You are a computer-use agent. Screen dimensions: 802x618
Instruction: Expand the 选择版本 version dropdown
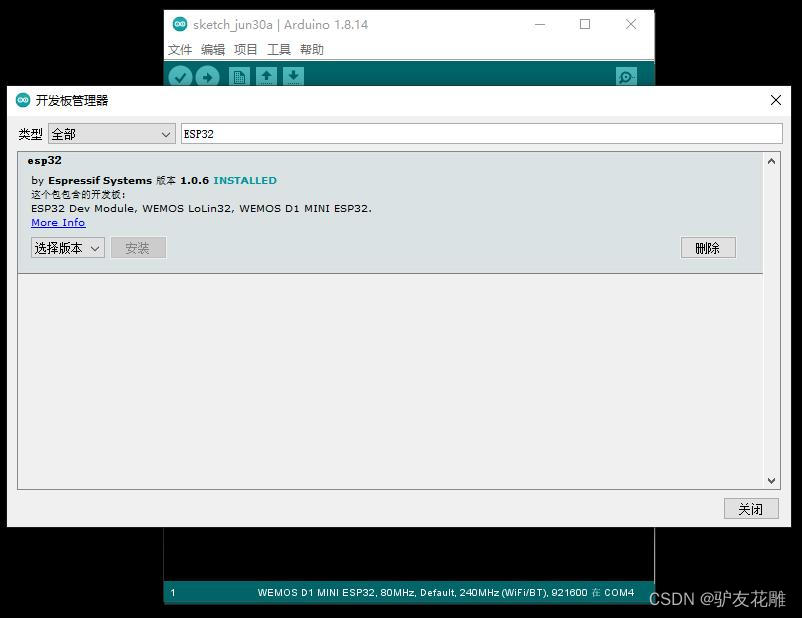(68, 248)
